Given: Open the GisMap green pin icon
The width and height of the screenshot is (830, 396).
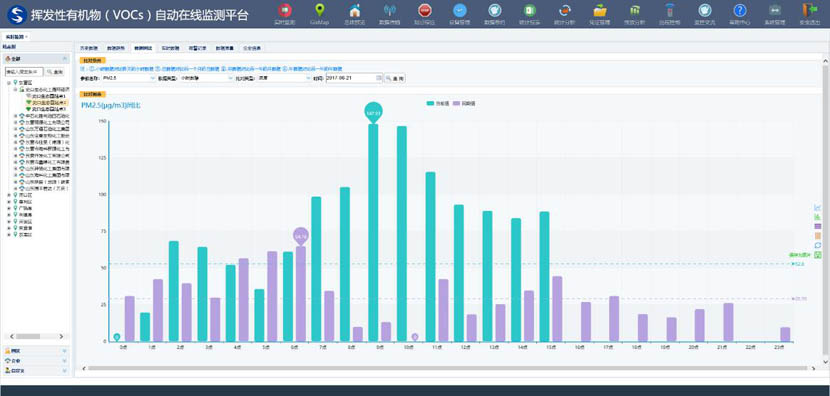Looking at the screenshot, I should 319,10.
